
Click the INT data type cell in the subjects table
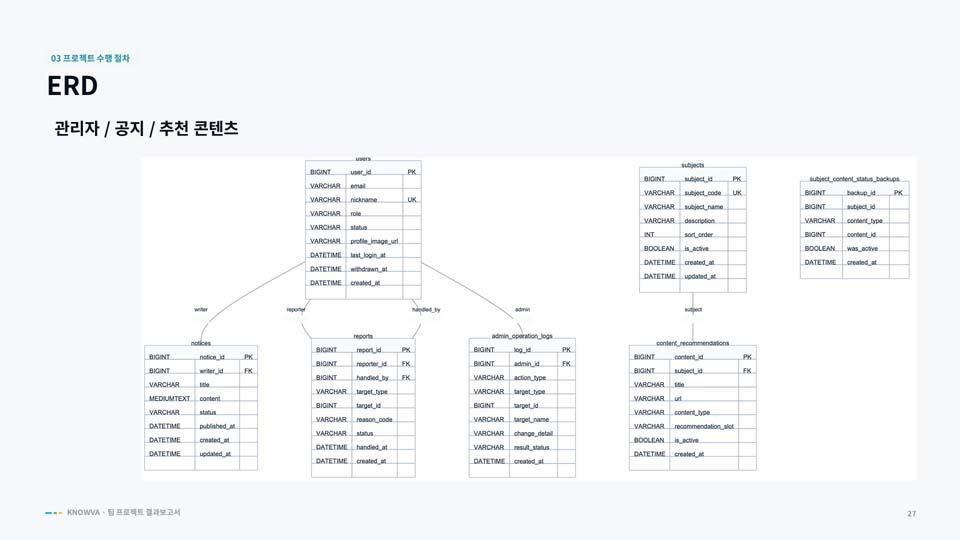pos(649,234)
